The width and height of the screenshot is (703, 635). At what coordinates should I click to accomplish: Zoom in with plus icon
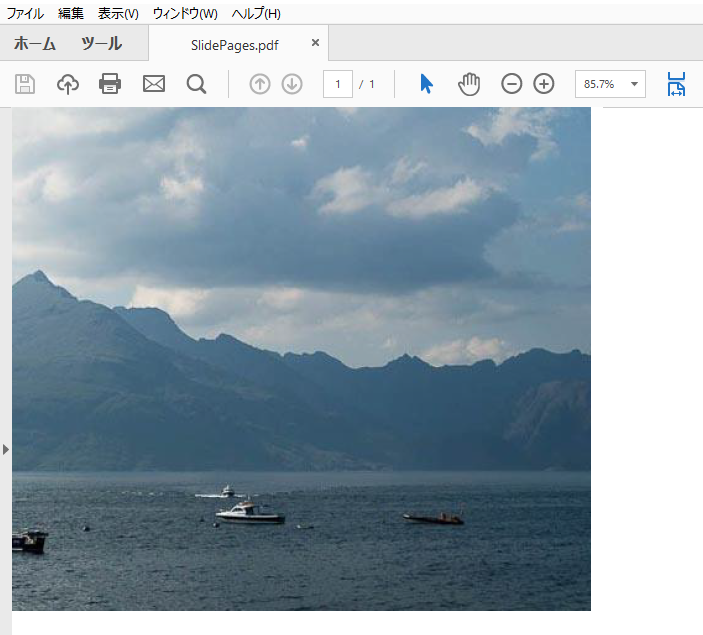click(x=544, y=84)
